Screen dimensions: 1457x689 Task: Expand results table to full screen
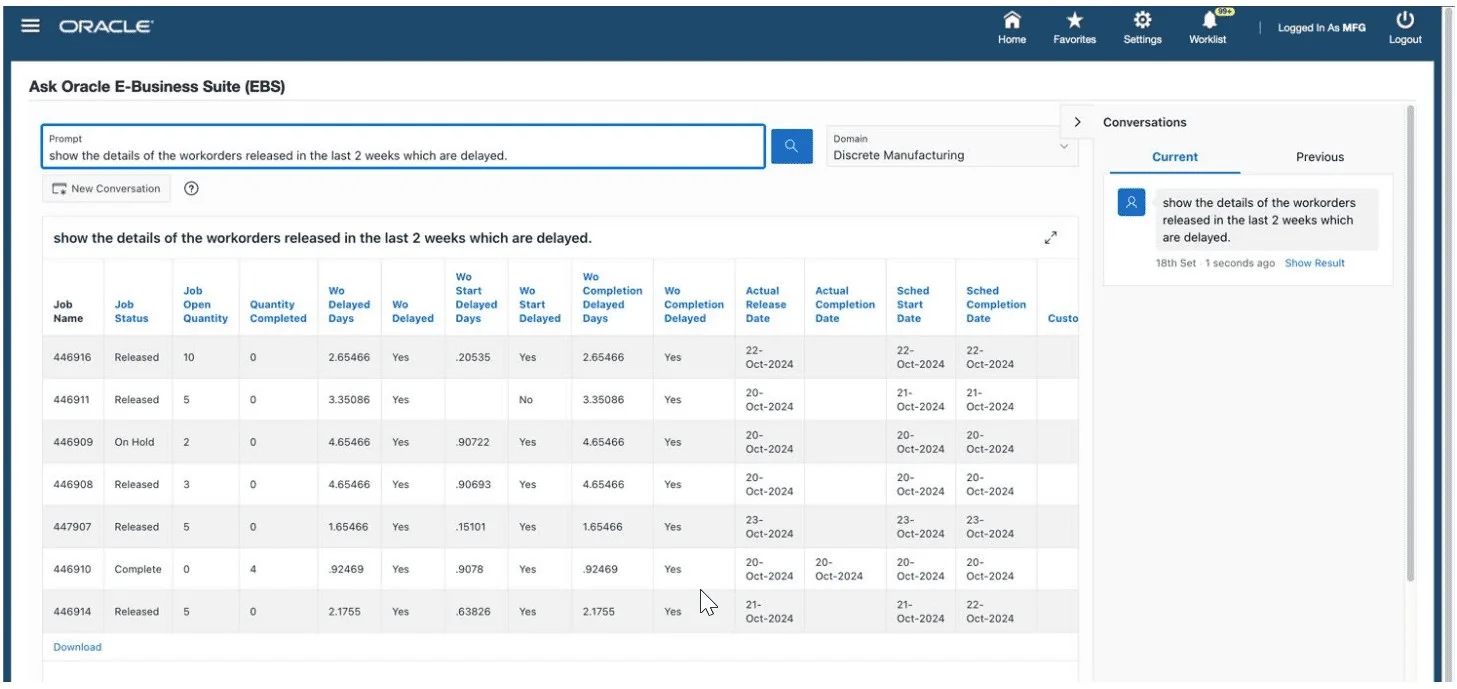pos(1051,238)
